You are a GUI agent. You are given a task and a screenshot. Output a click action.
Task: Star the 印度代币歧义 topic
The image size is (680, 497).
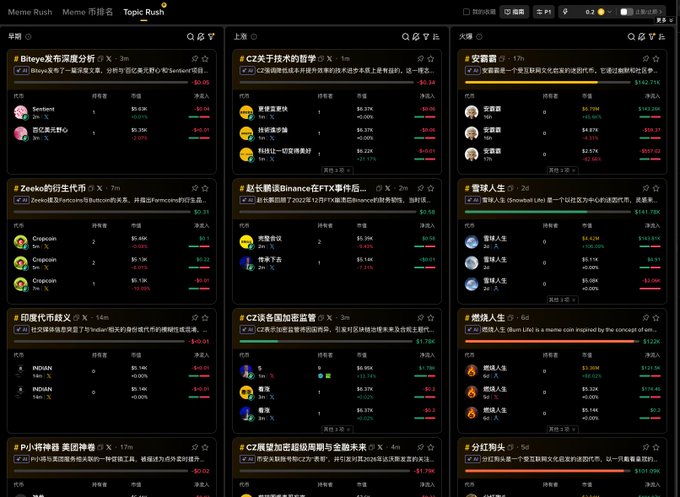tap(205, 317)
